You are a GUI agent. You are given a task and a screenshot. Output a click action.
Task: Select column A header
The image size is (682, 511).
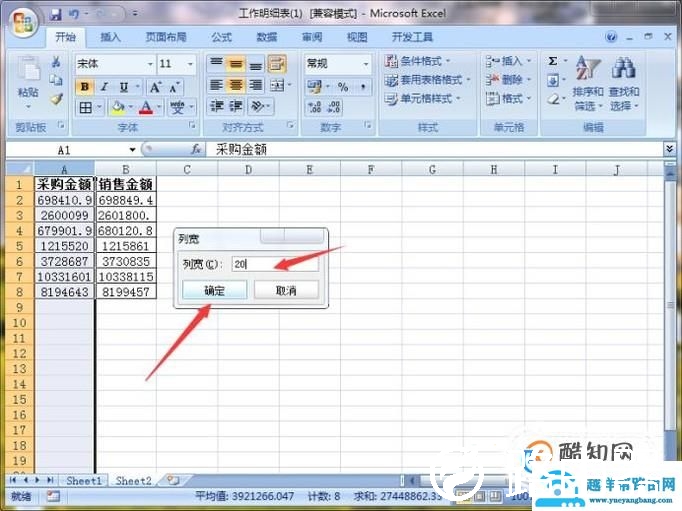[64, 169]
